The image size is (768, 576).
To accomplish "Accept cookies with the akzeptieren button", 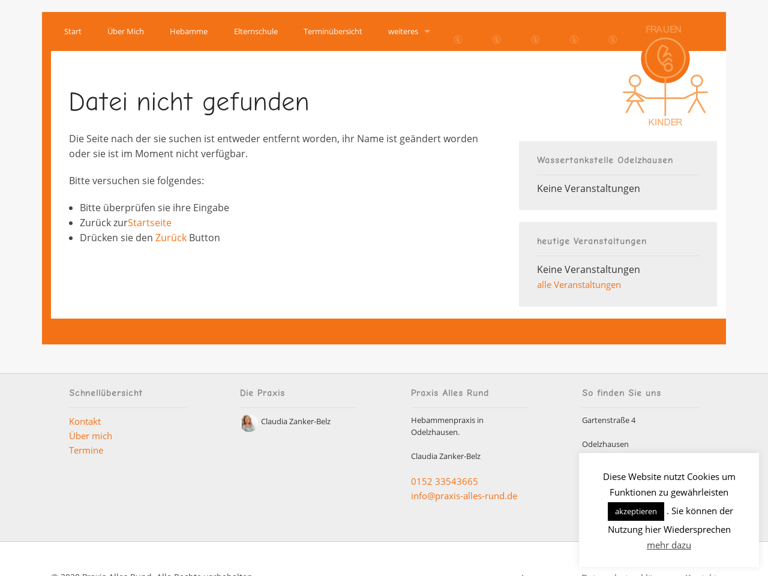I will point(636,511).
